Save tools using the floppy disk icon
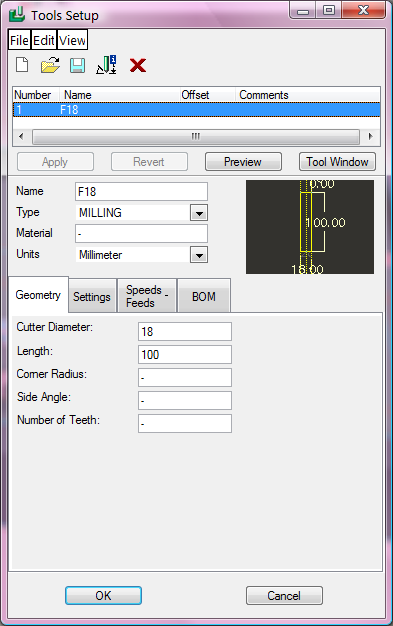Image resolution: width=393 pixels, height=626 pixels. pos(77,65)
